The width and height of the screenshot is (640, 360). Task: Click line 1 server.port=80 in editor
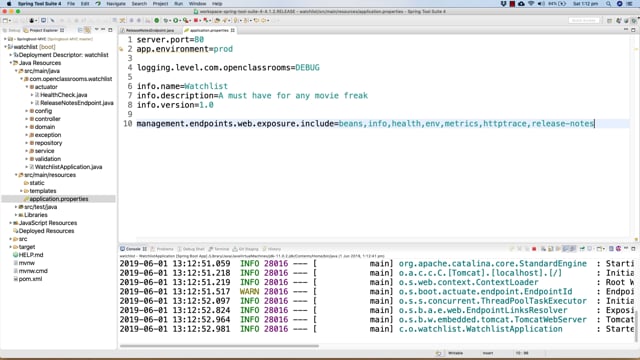click(x=170, y=40)
